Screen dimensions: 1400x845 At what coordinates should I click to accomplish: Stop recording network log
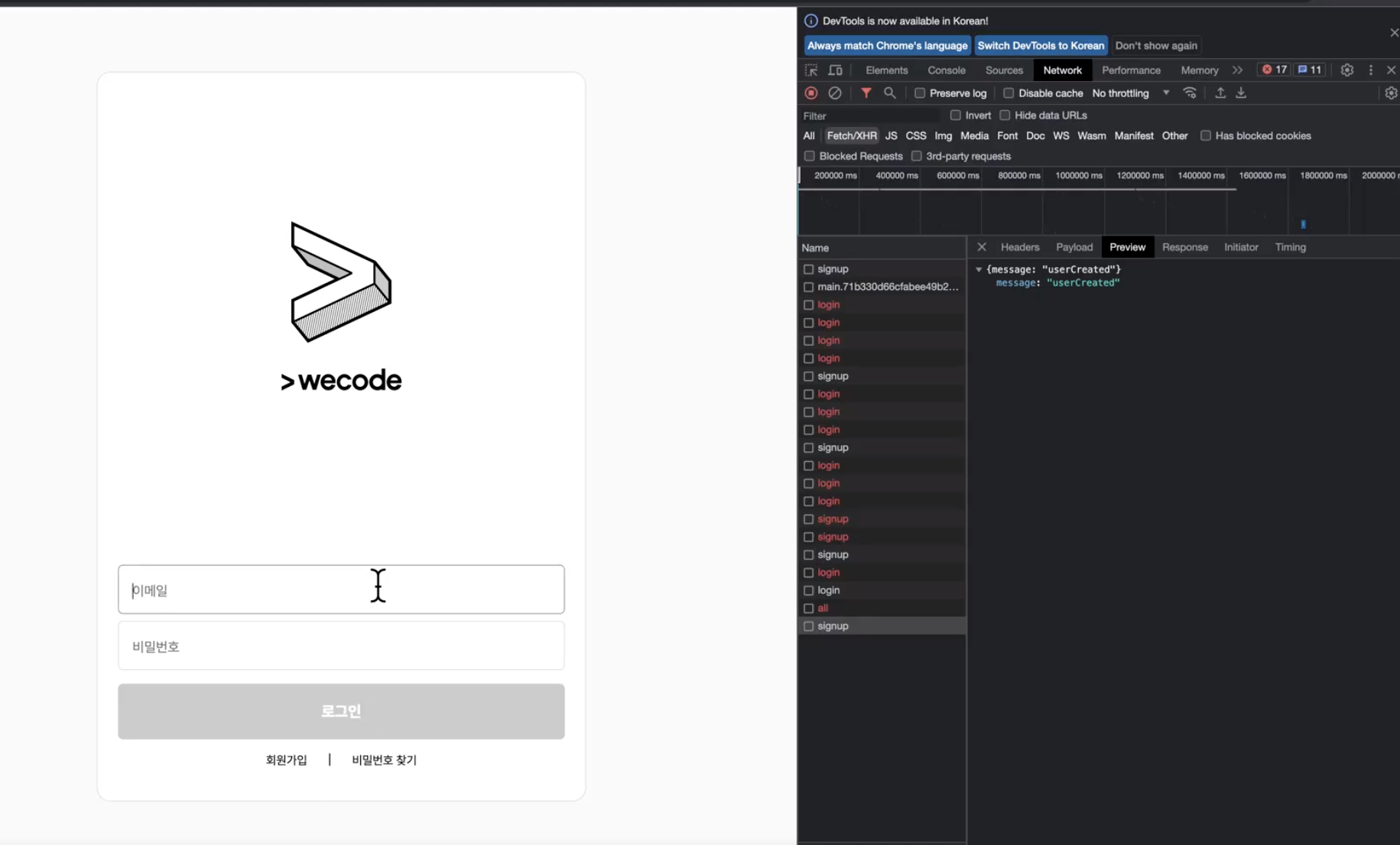pyautogui.click(x=811, y=93)
